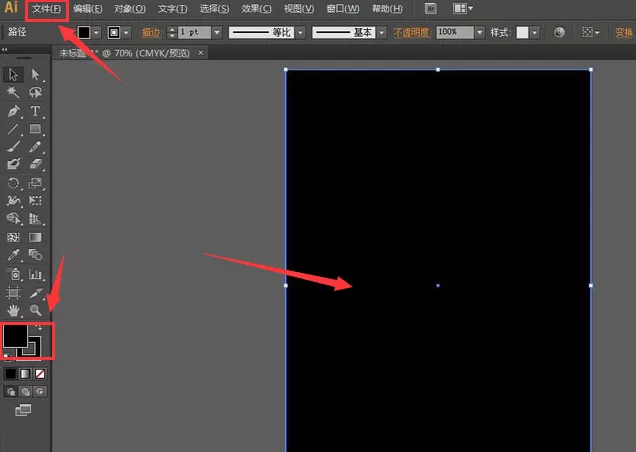
Task: Choose the Hand tool
Action: [13, 310]
